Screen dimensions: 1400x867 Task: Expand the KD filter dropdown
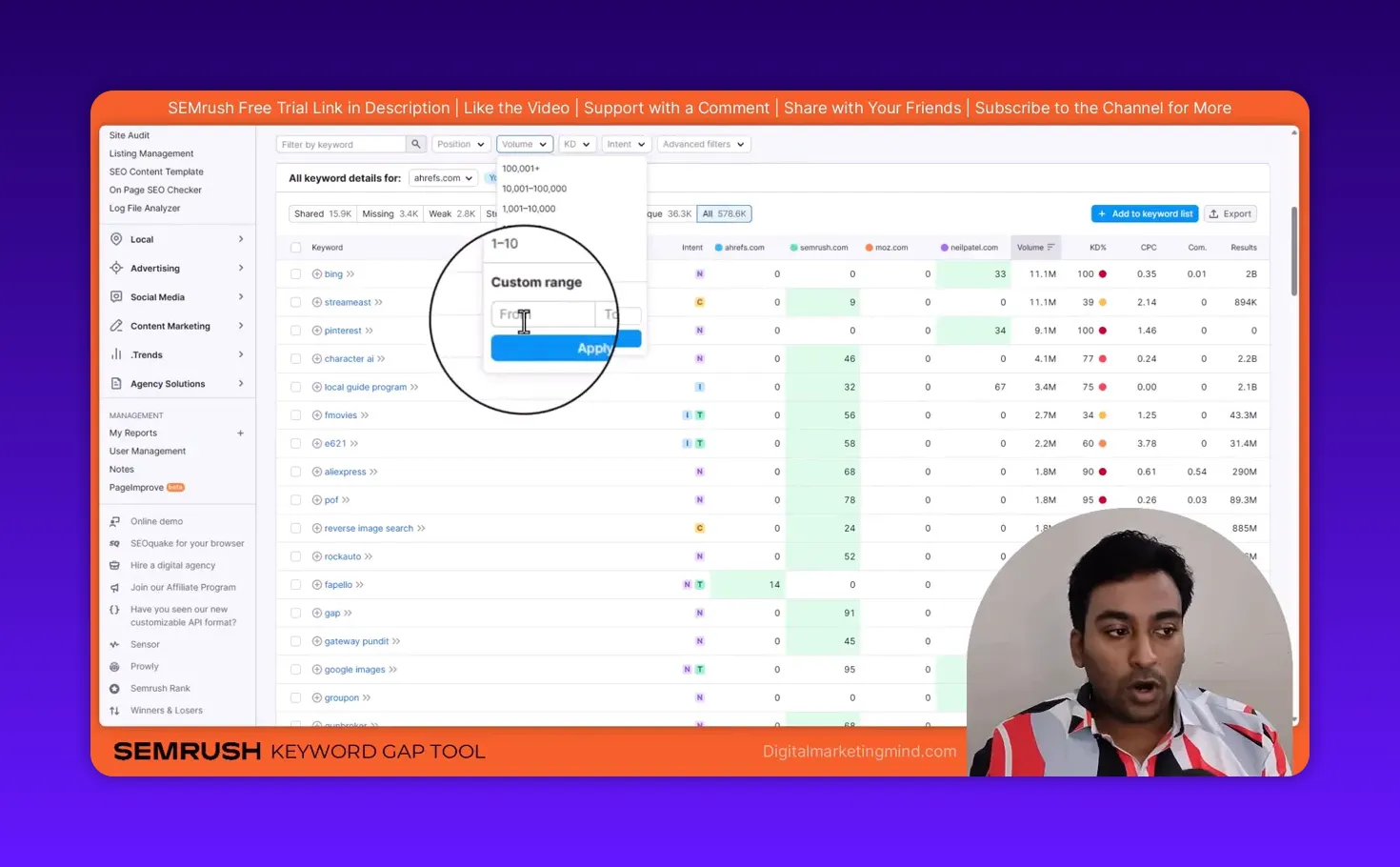point(577,143)
